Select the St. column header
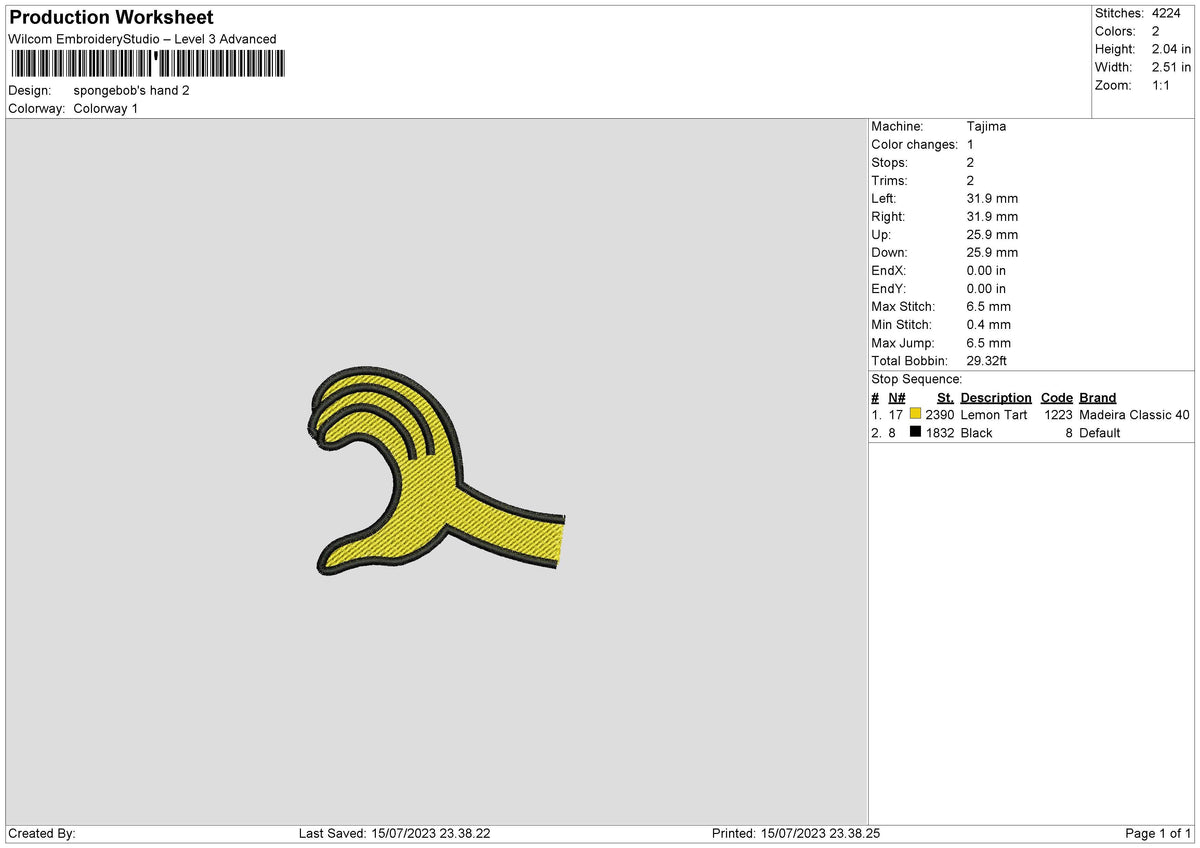Viewport: 1200px width, 848px height. pos(945,397)
